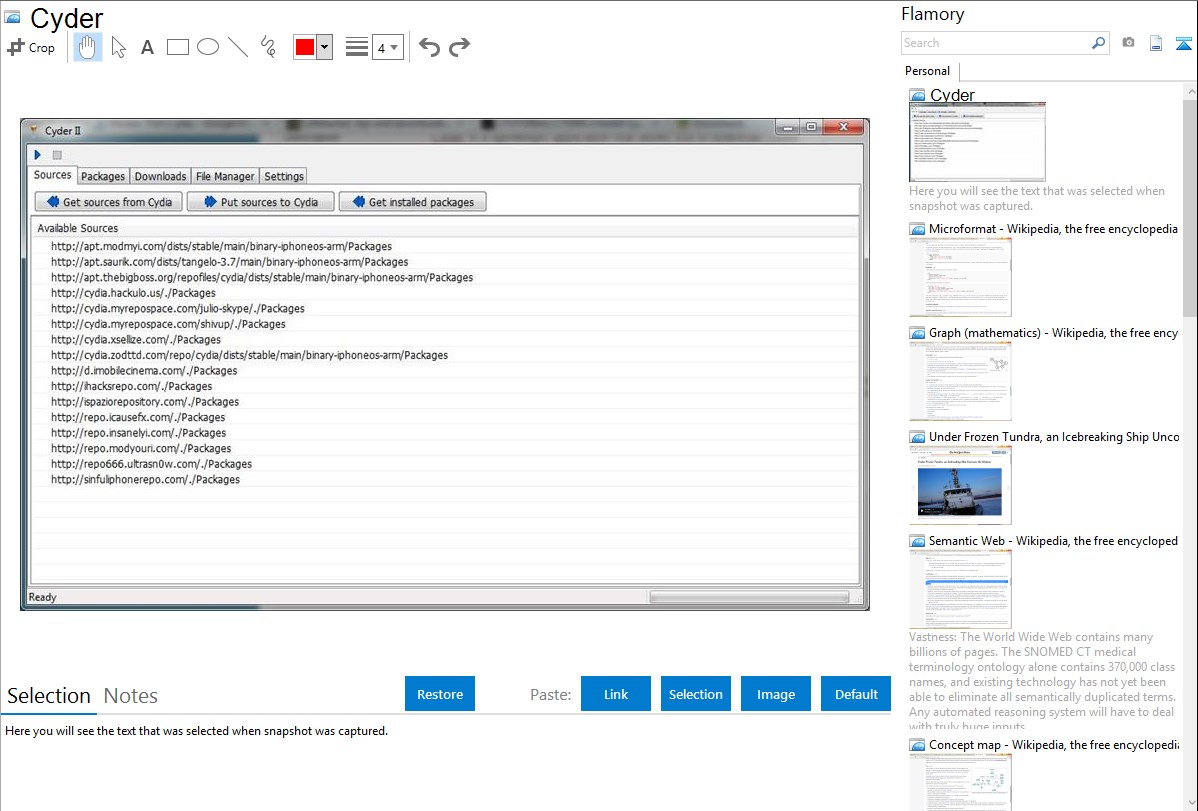The width and height of the screenshot is (1198, 811).
Task: Open the Semantic Web snapshot thumbnail
Action: (x=960, y=589)
